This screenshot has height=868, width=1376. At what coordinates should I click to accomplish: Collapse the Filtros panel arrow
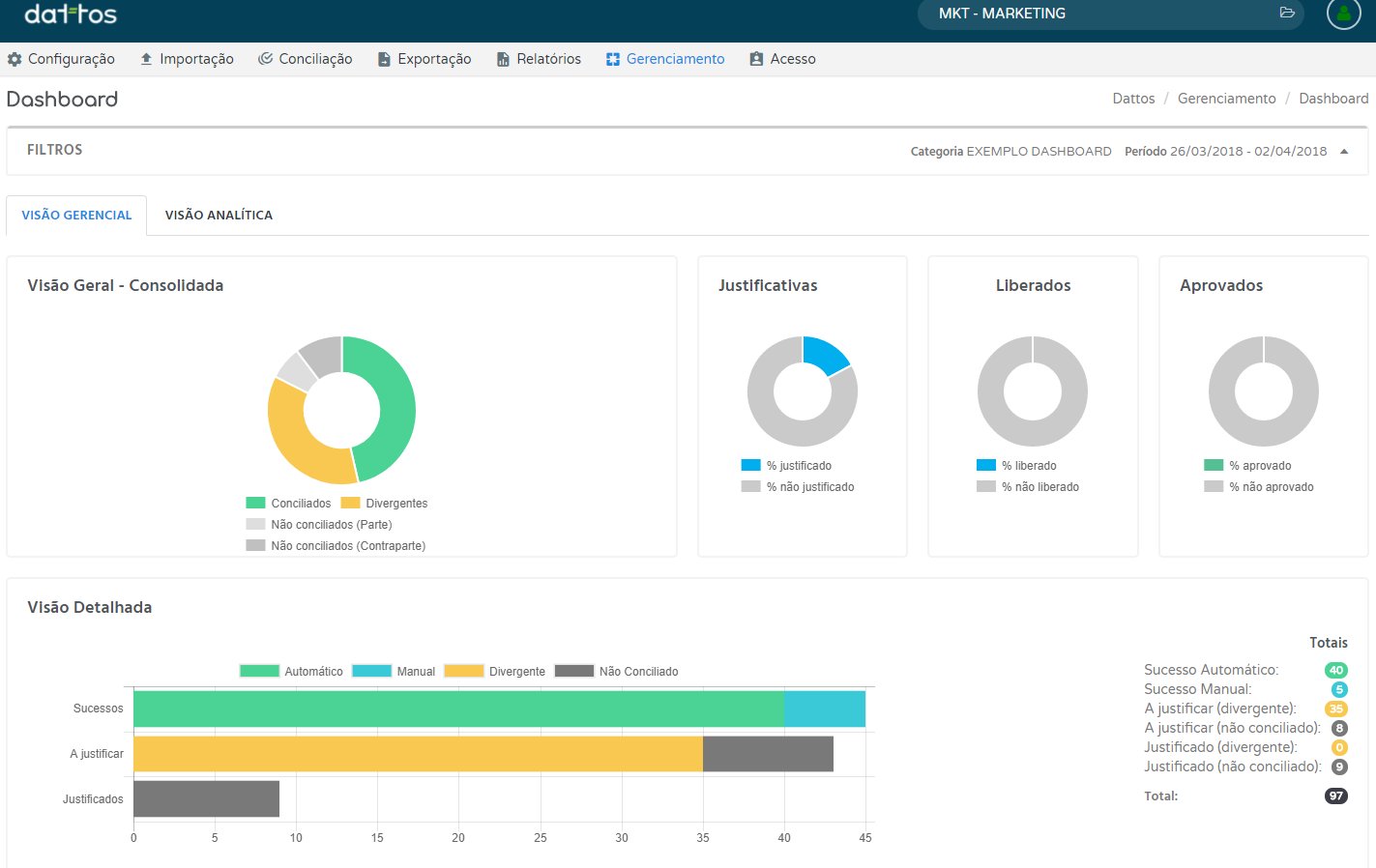tap(1344, 152)
